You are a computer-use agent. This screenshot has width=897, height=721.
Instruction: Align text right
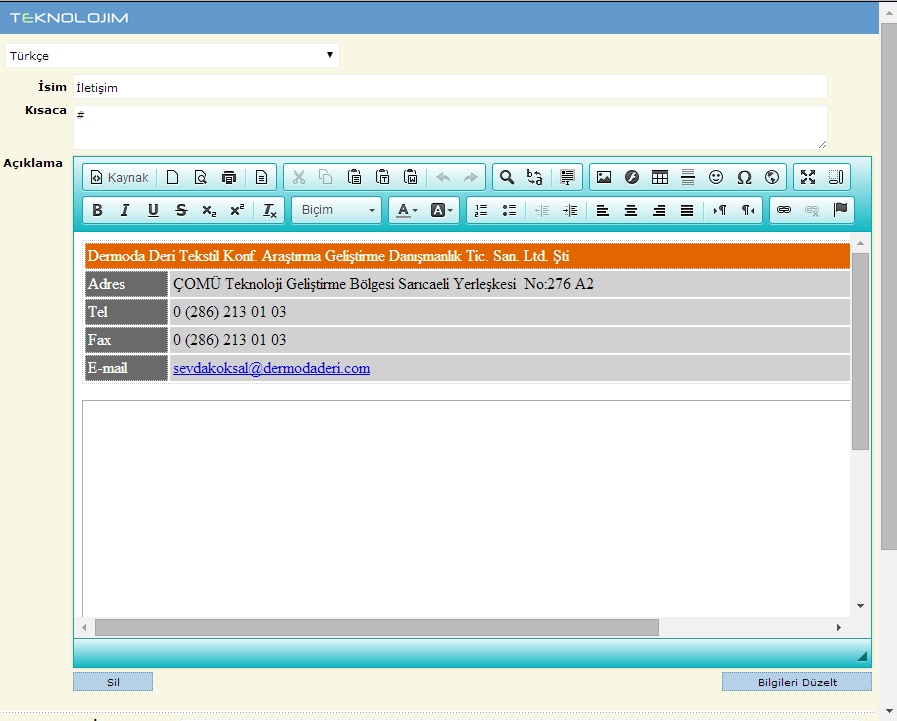659,210
